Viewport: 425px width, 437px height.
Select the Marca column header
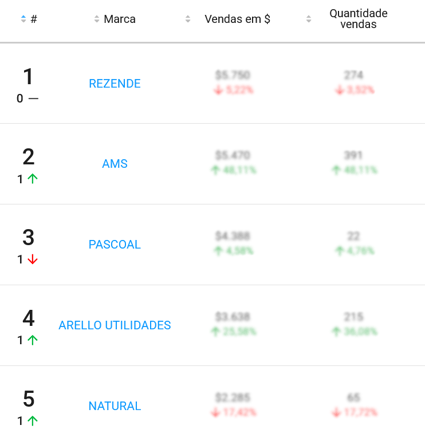[x=120, y=19]
